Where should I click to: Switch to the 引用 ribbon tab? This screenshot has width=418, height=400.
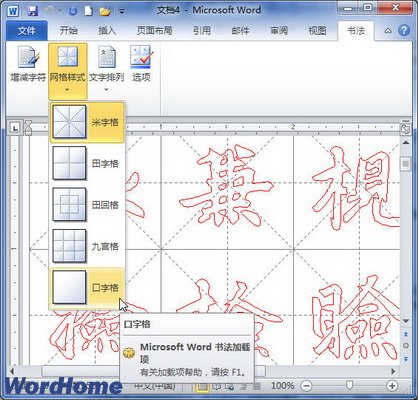point(202,31)
